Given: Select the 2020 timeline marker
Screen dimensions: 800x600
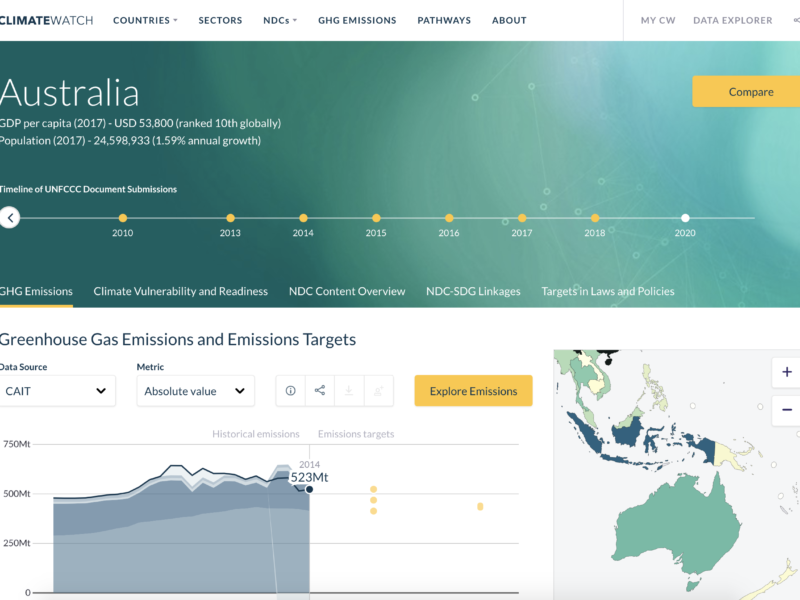Looking at the screenshot, I should [x=685, y=218].
